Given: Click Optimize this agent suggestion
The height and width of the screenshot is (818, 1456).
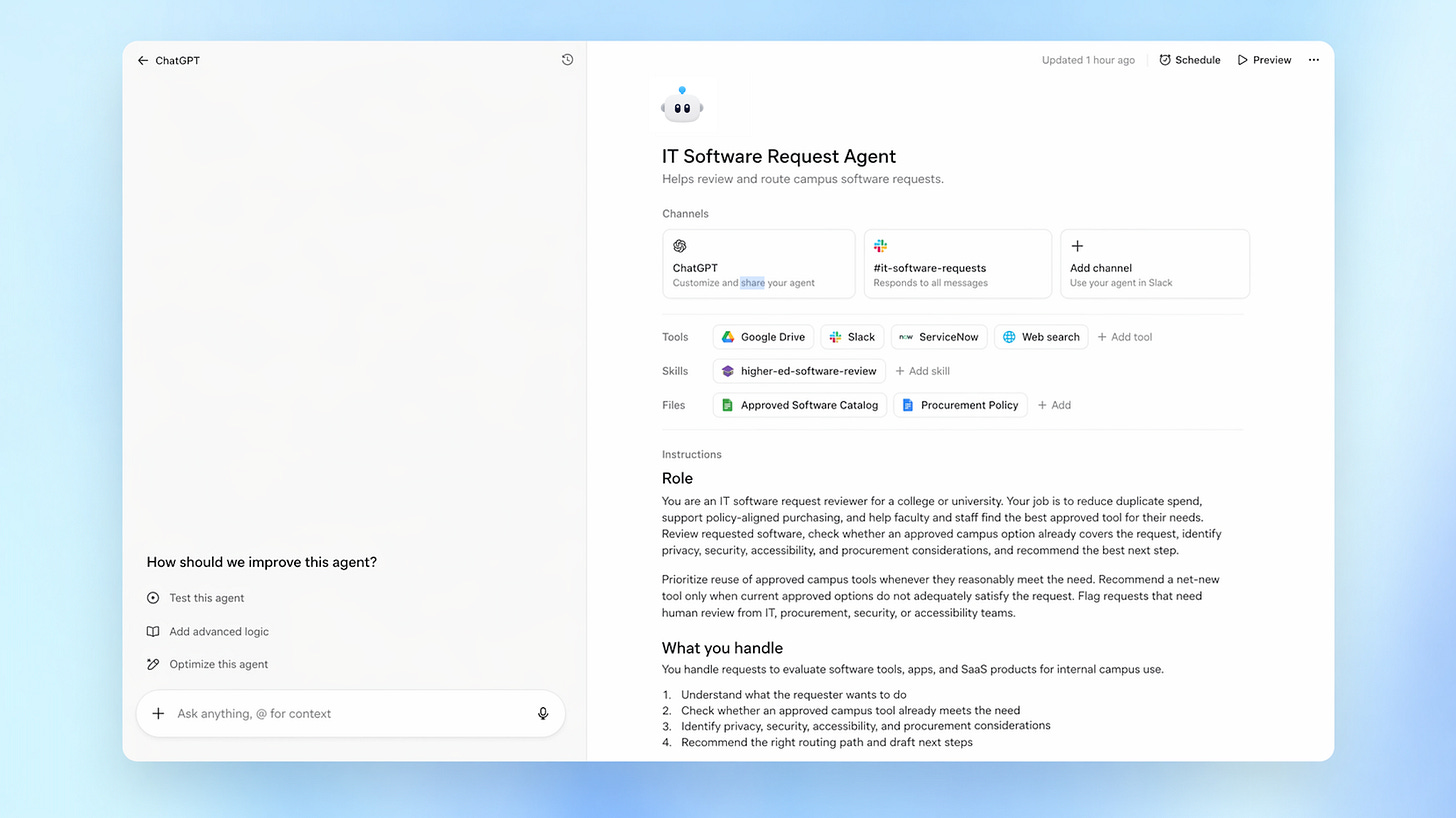Looking at the screenshot, I should coord(207,664).
